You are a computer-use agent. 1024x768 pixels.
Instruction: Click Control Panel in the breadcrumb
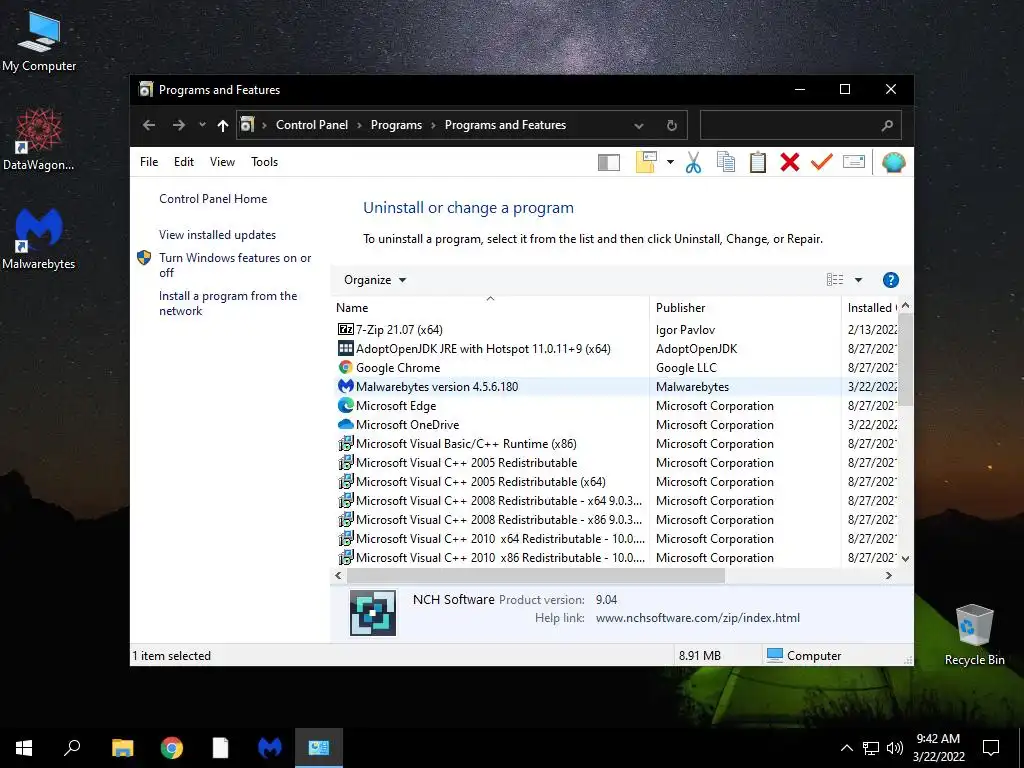click(312, 125)
